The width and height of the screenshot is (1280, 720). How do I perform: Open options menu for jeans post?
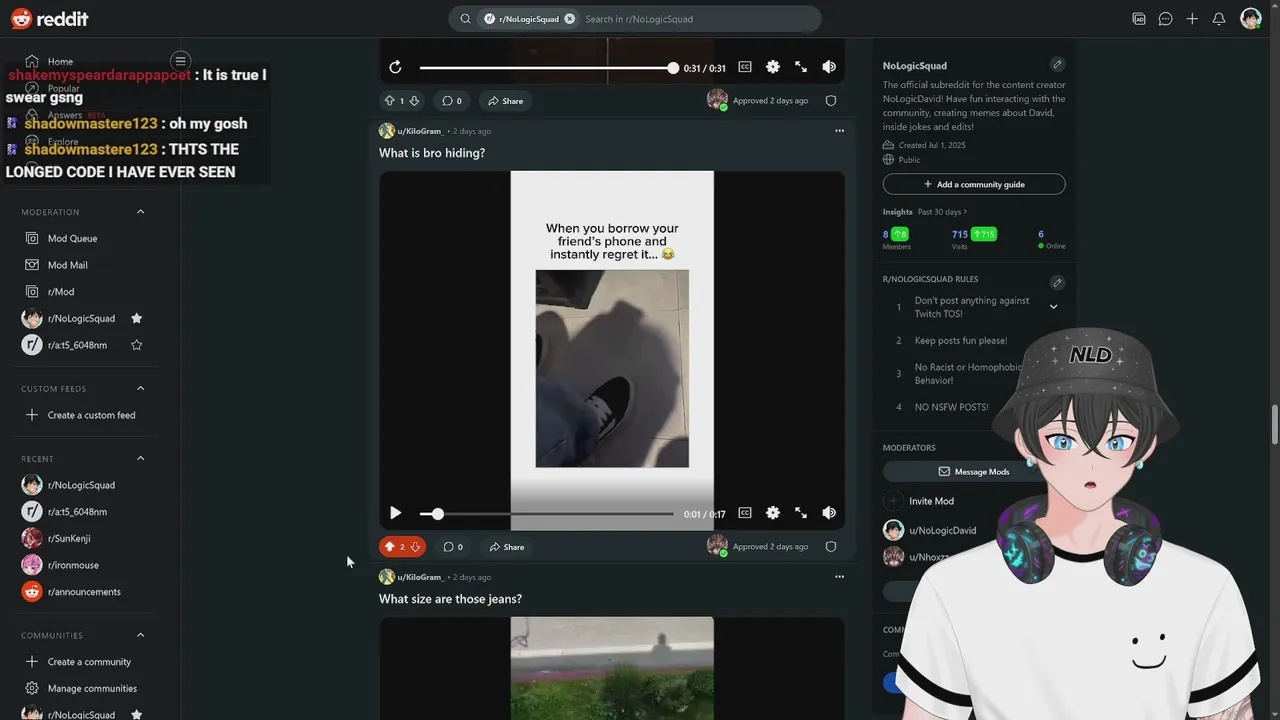tap(839, 577)
